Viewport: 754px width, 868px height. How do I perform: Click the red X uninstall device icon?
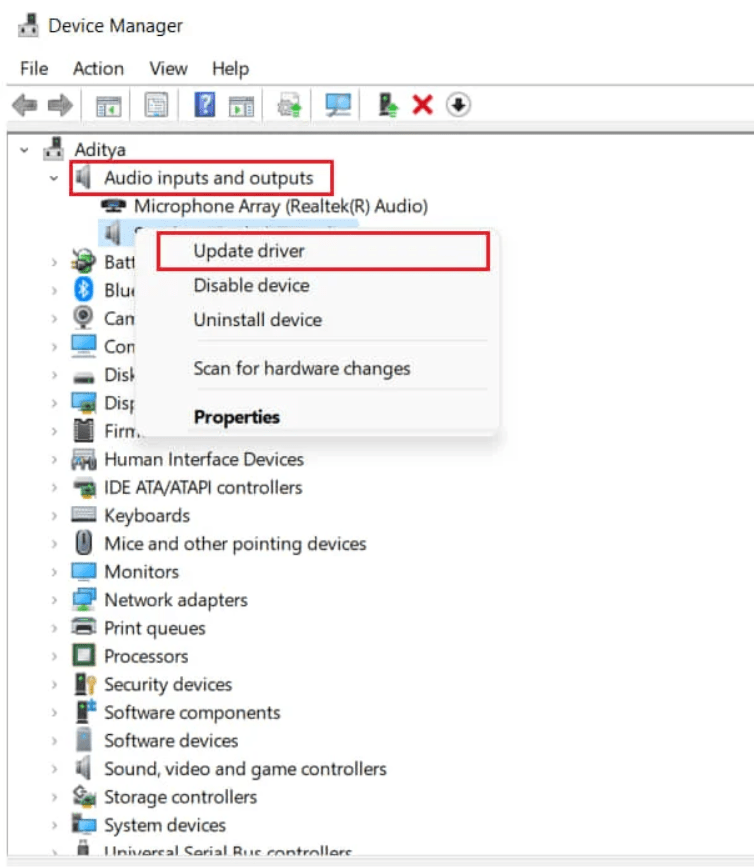pos(422,105)
